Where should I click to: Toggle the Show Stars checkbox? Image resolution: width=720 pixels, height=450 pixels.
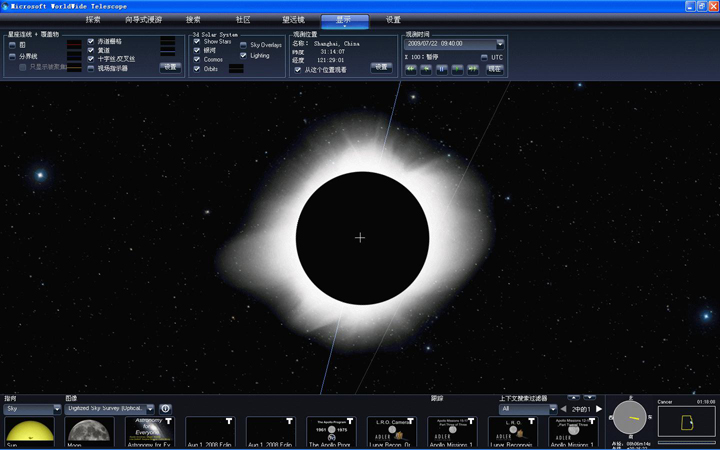[197, 42]
